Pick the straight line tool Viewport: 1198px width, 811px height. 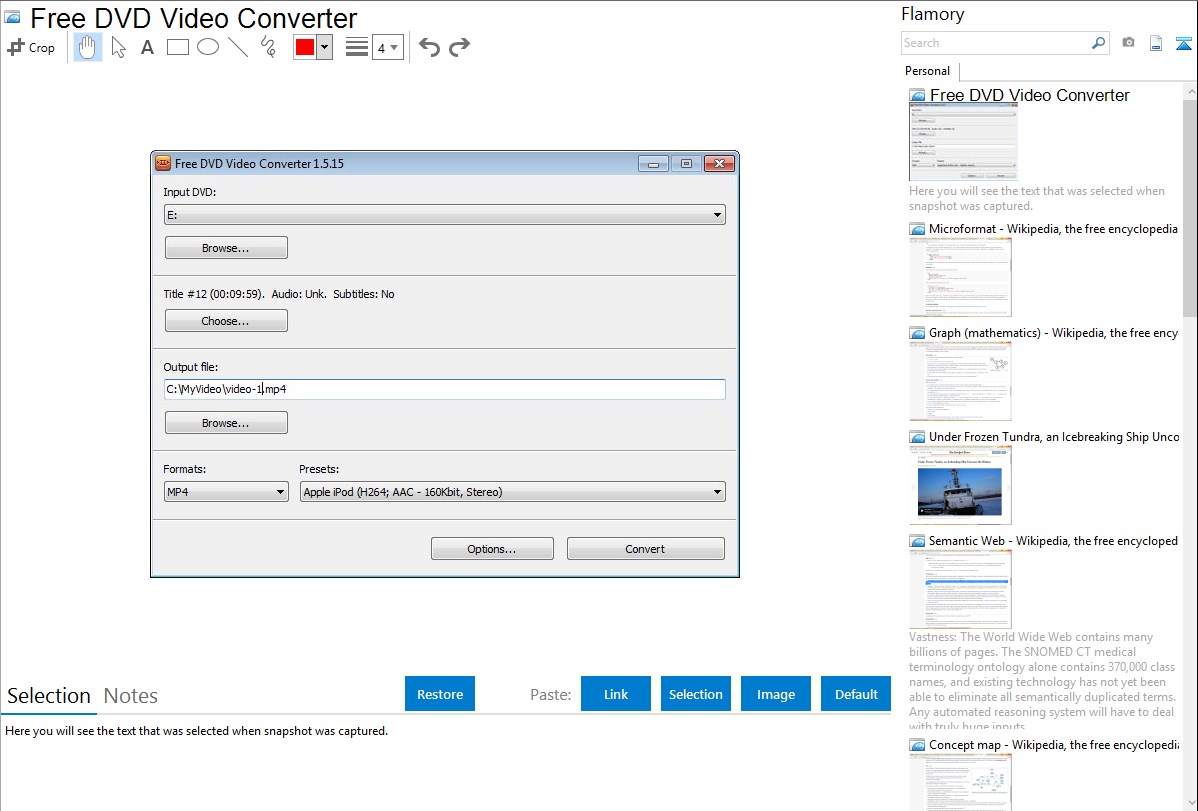tap(238, 47)
